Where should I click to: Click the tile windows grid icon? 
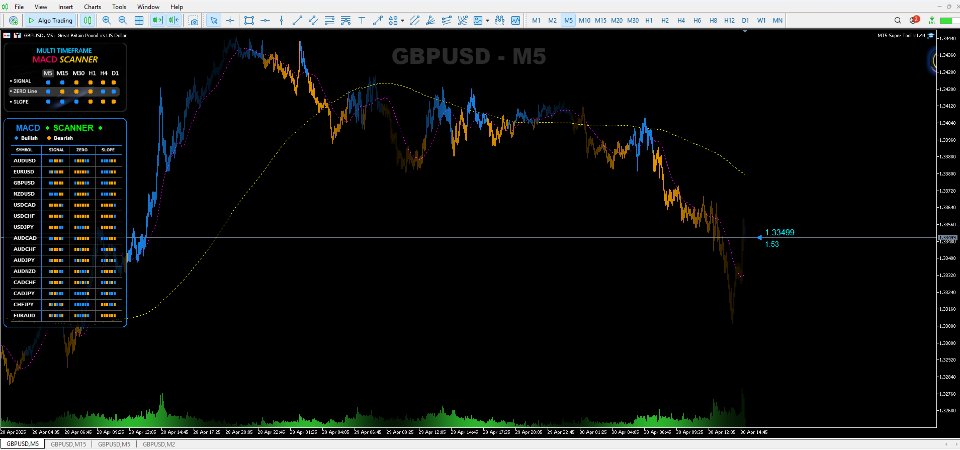coord(139,20)
